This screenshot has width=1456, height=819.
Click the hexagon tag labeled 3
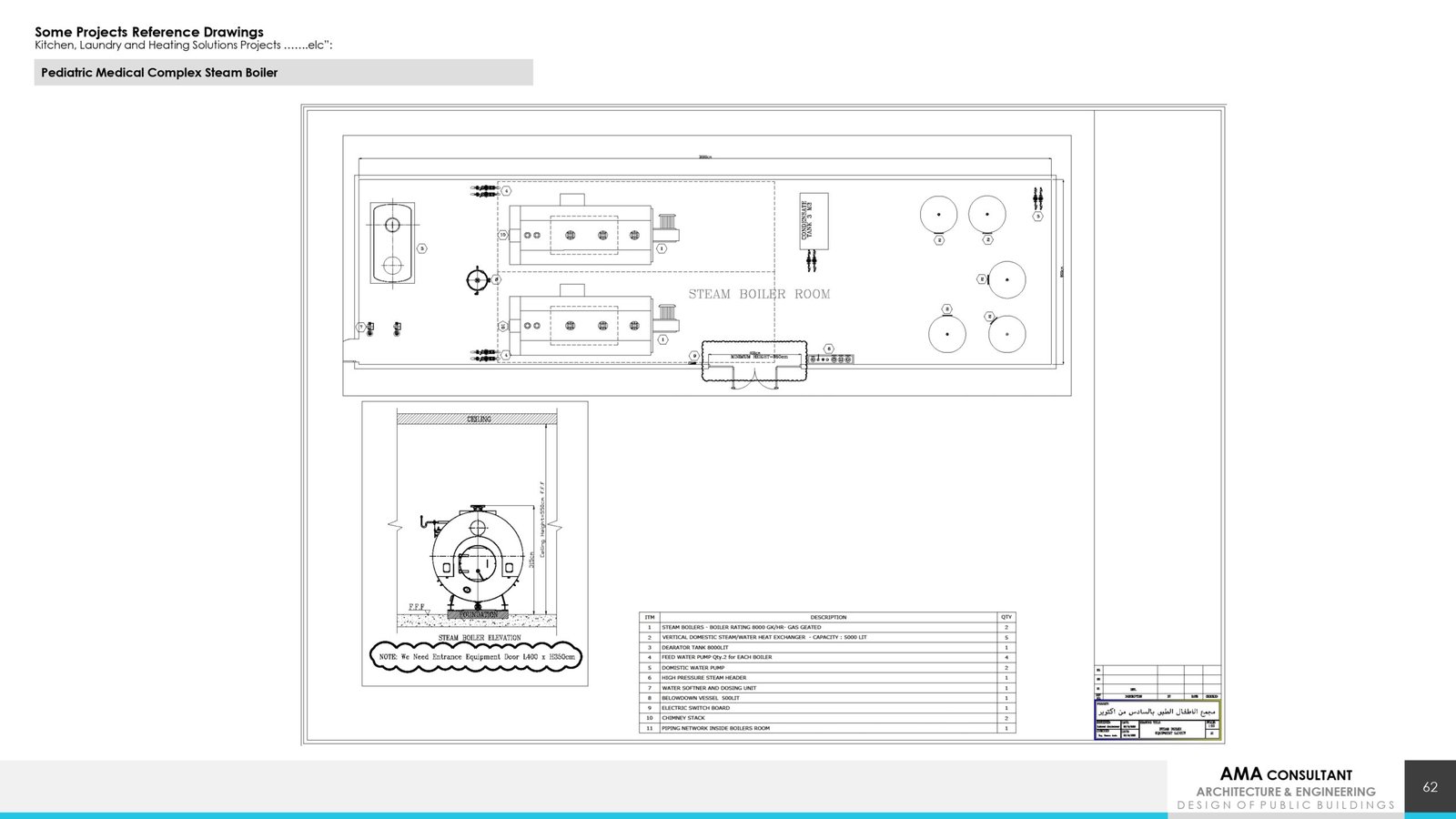point(421,248)
